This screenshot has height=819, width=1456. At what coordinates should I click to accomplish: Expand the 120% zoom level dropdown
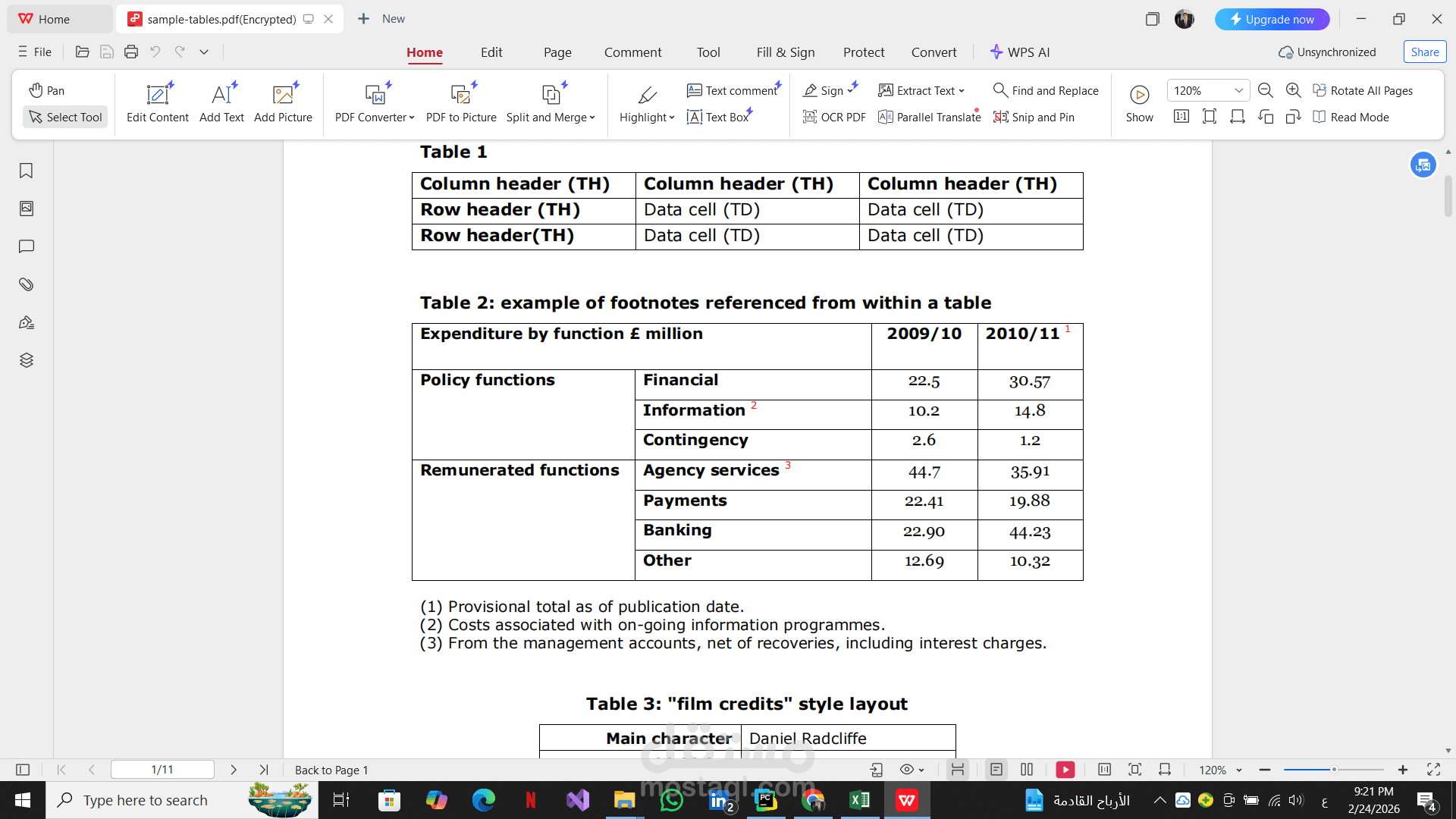[1238, 90]
